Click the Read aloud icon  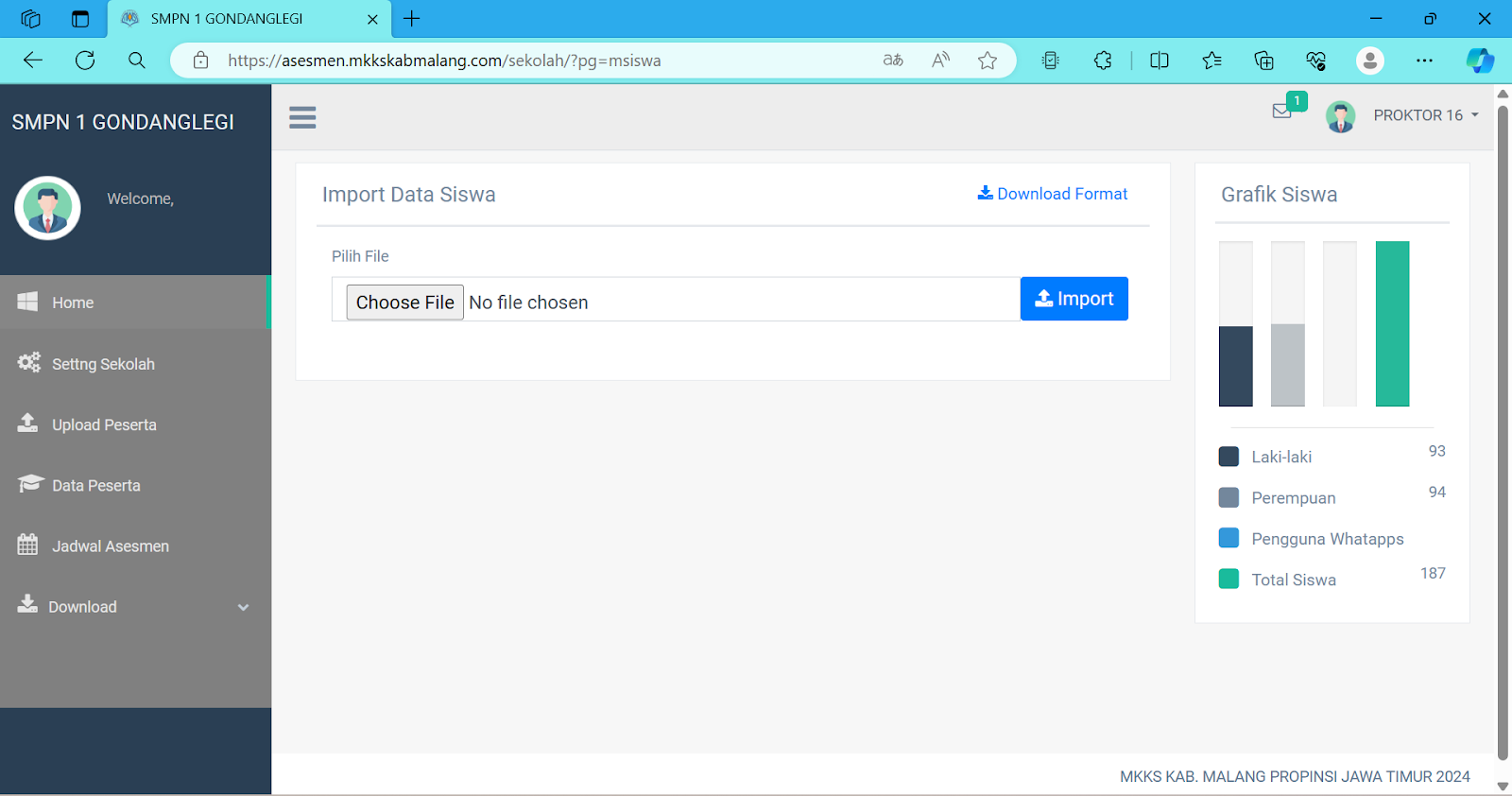(940, 61)
